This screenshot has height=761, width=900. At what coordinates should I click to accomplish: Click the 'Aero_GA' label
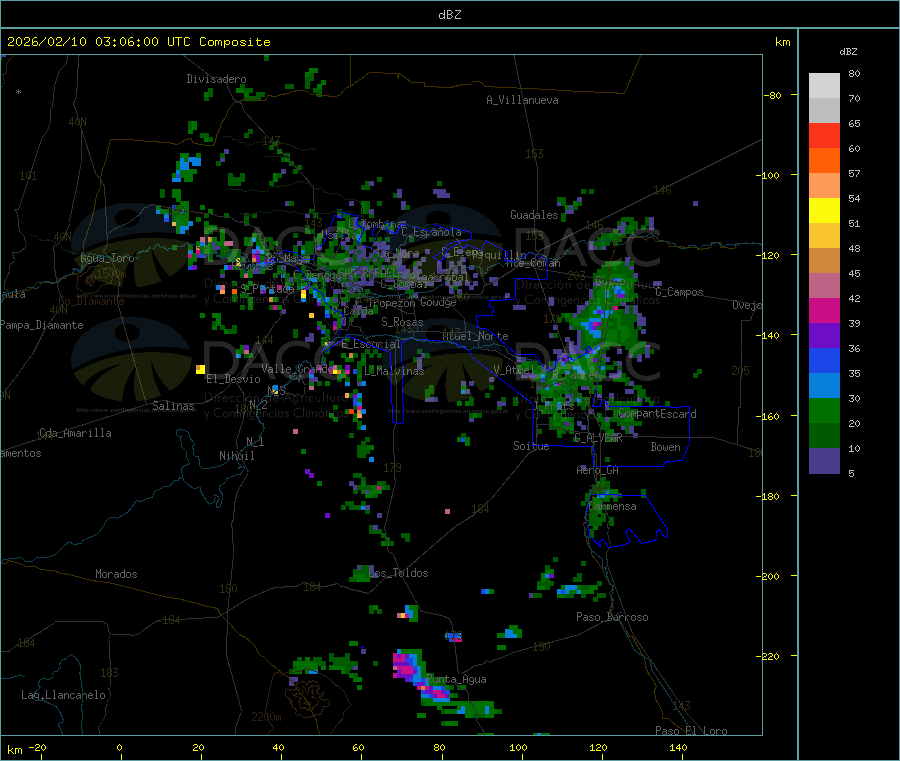tap(598, 470)
